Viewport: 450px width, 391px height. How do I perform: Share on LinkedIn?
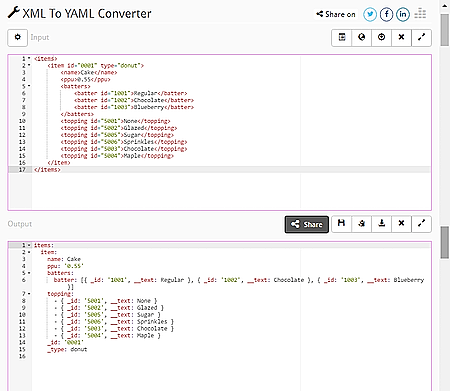click(x=403, y=14)
